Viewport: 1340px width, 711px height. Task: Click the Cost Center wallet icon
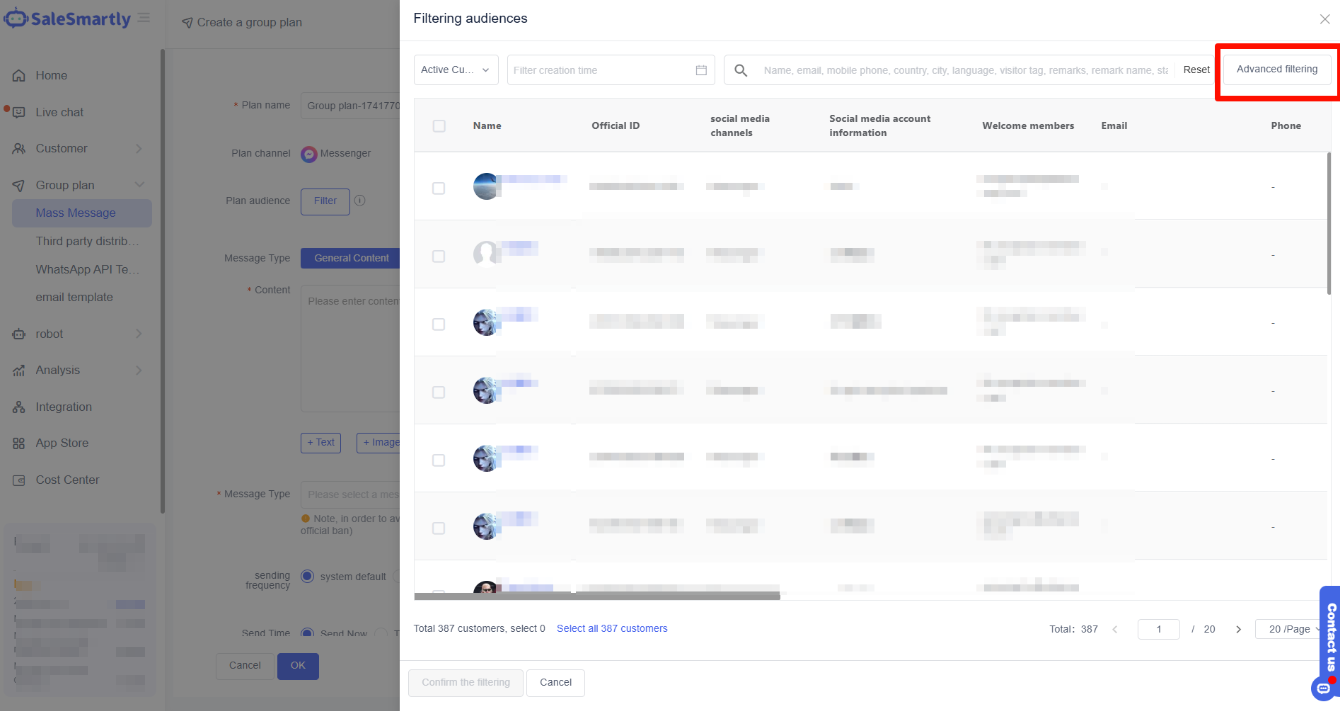click(x=18, y=480)
